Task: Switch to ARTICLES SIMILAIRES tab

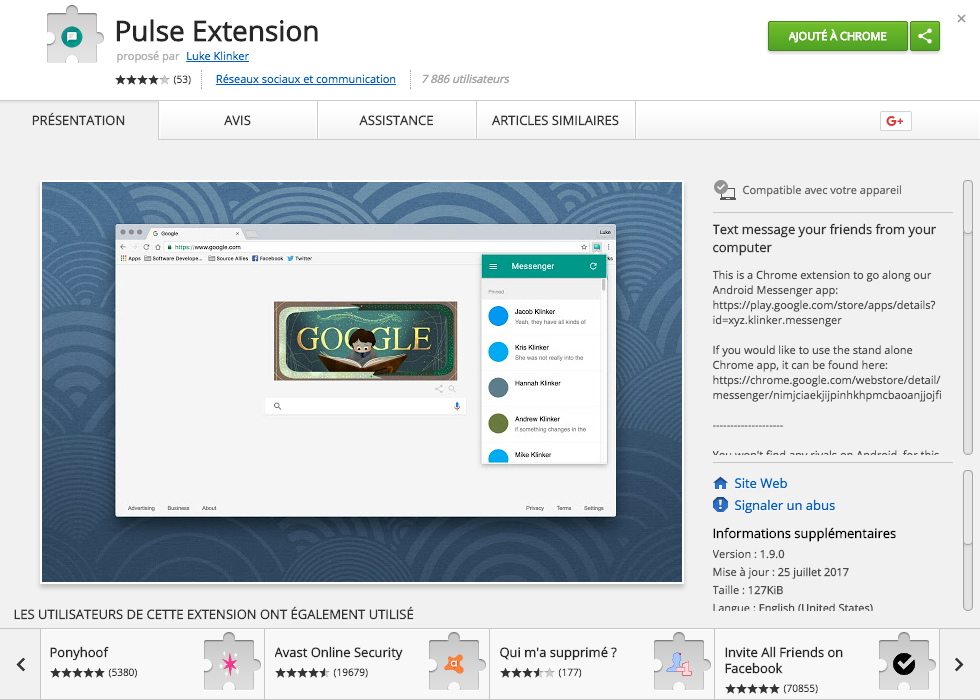Action: click(x=555, y=121)
